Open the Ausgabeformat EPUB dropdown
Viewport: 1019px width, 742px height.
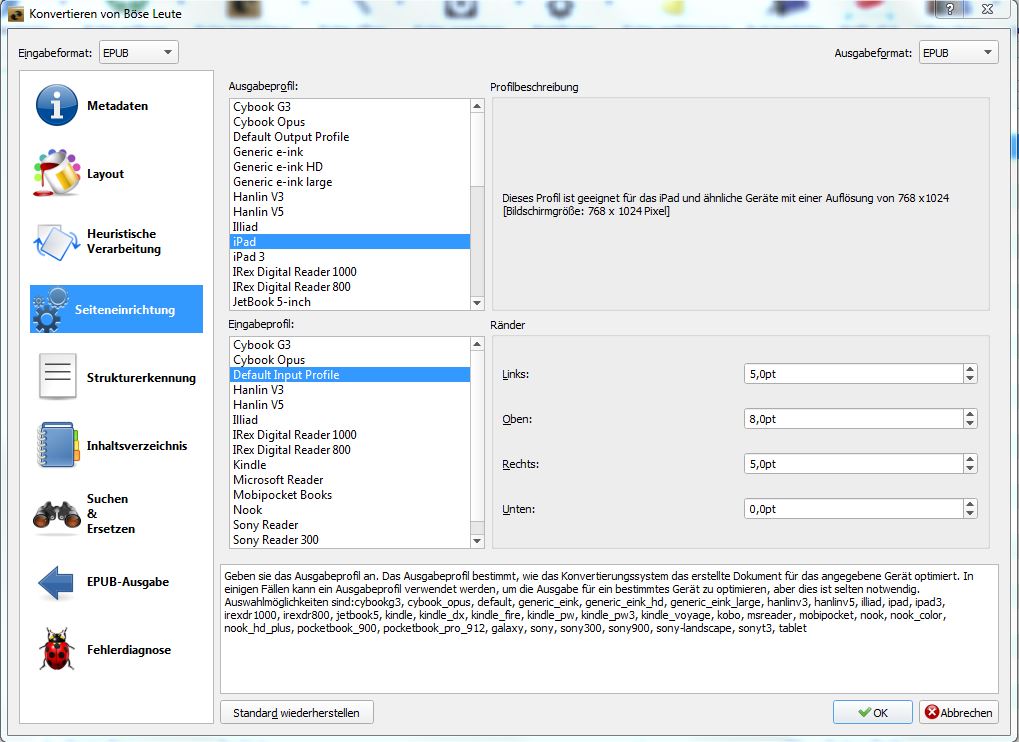click(x=959, y=53)
